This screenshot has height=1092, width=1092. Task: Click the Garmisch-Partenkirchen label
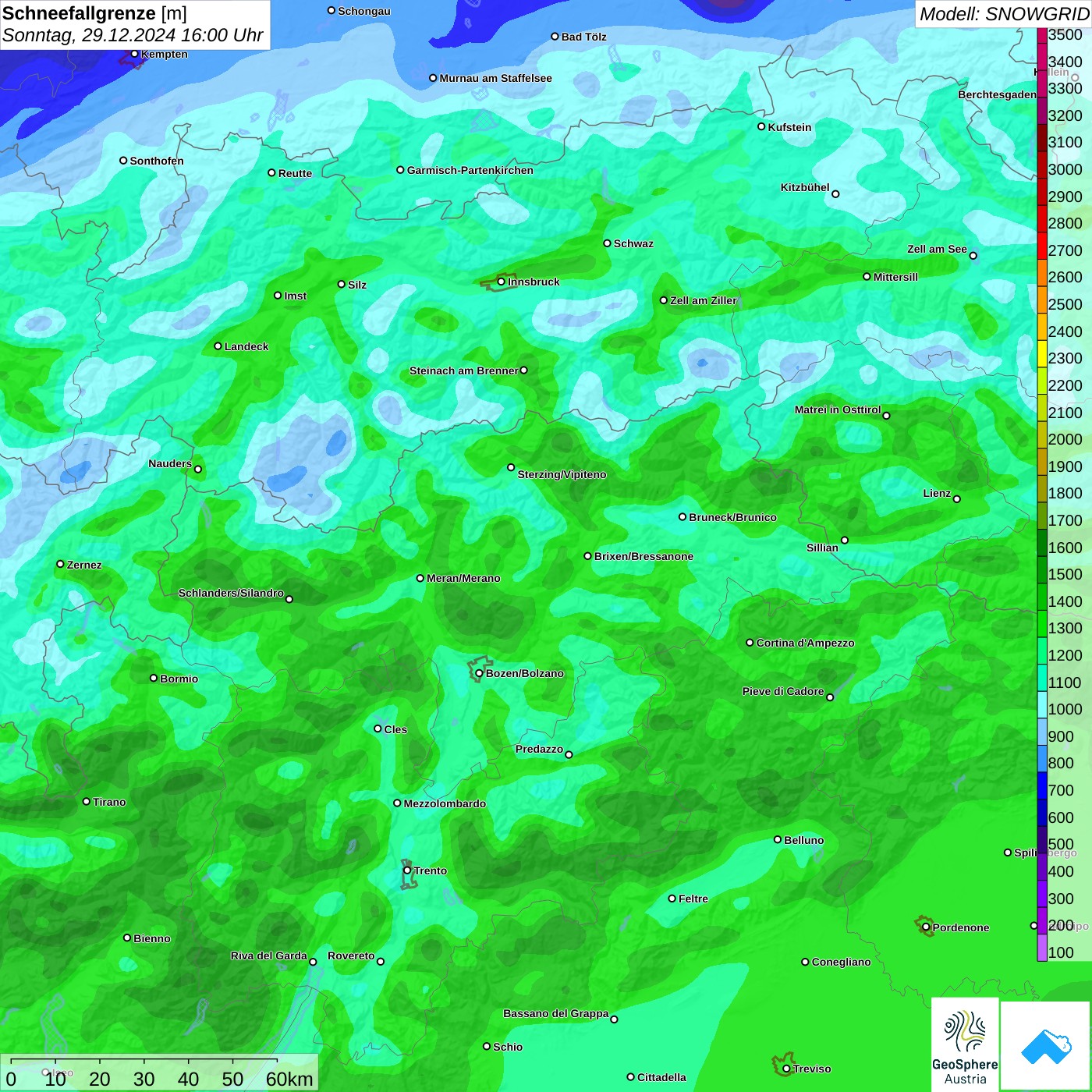tap(470, 170)
